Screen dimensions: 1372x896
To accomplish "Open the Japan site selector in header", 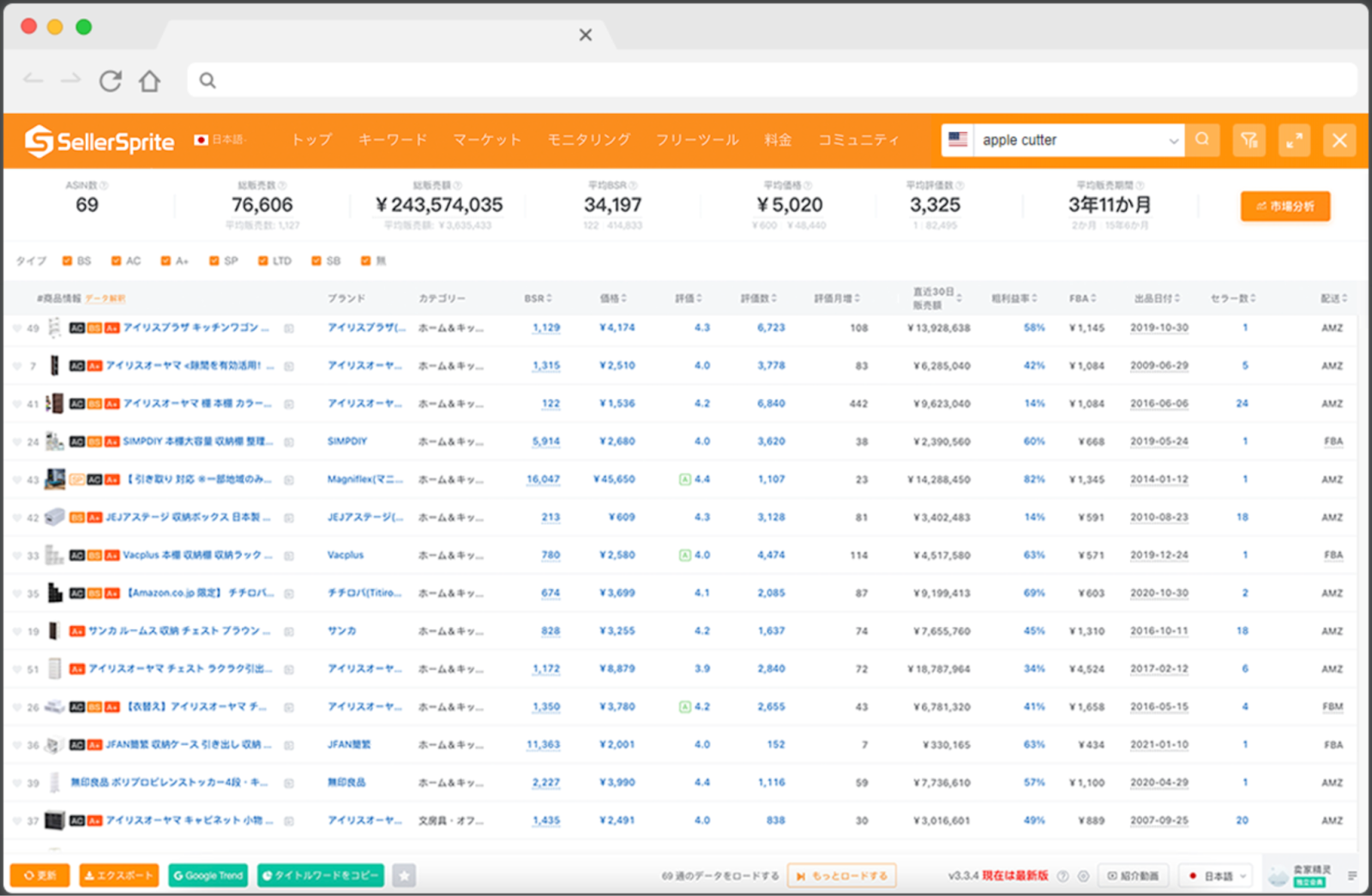I will 220,140.
